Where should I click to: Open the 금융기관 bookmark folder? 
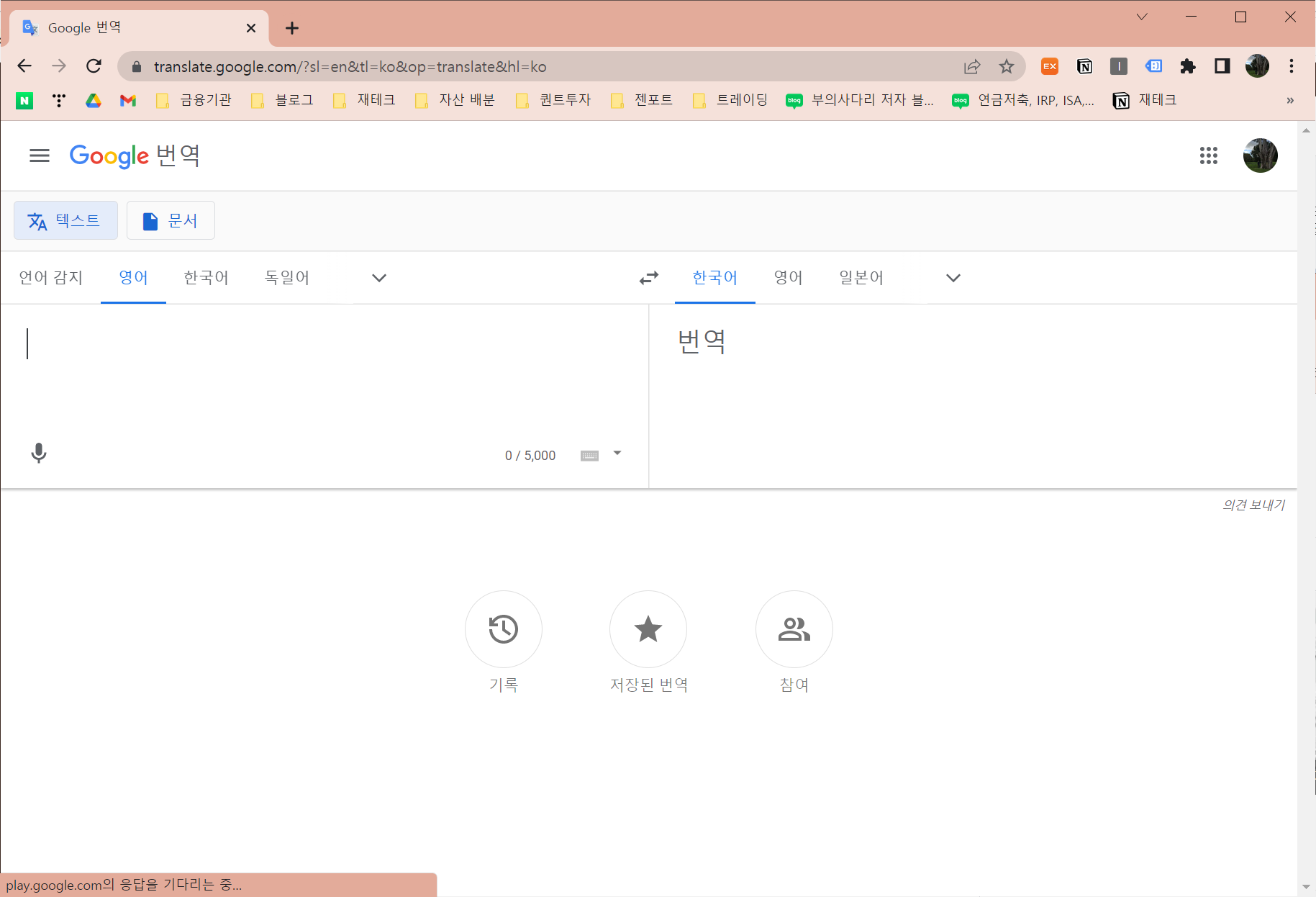tap(194, 101)
